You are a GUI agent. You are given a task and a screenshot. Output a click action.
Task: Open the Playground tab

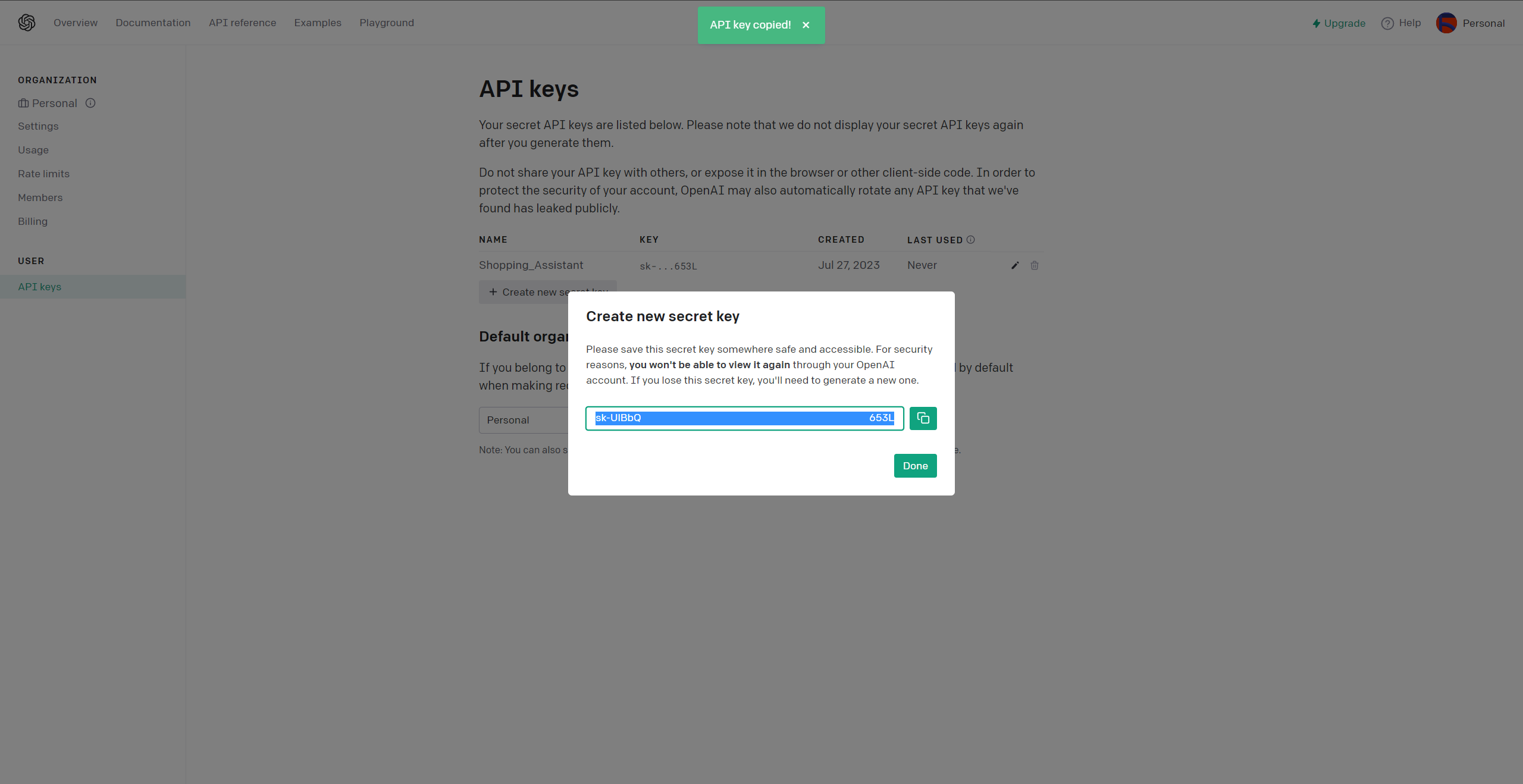[387, 22]
